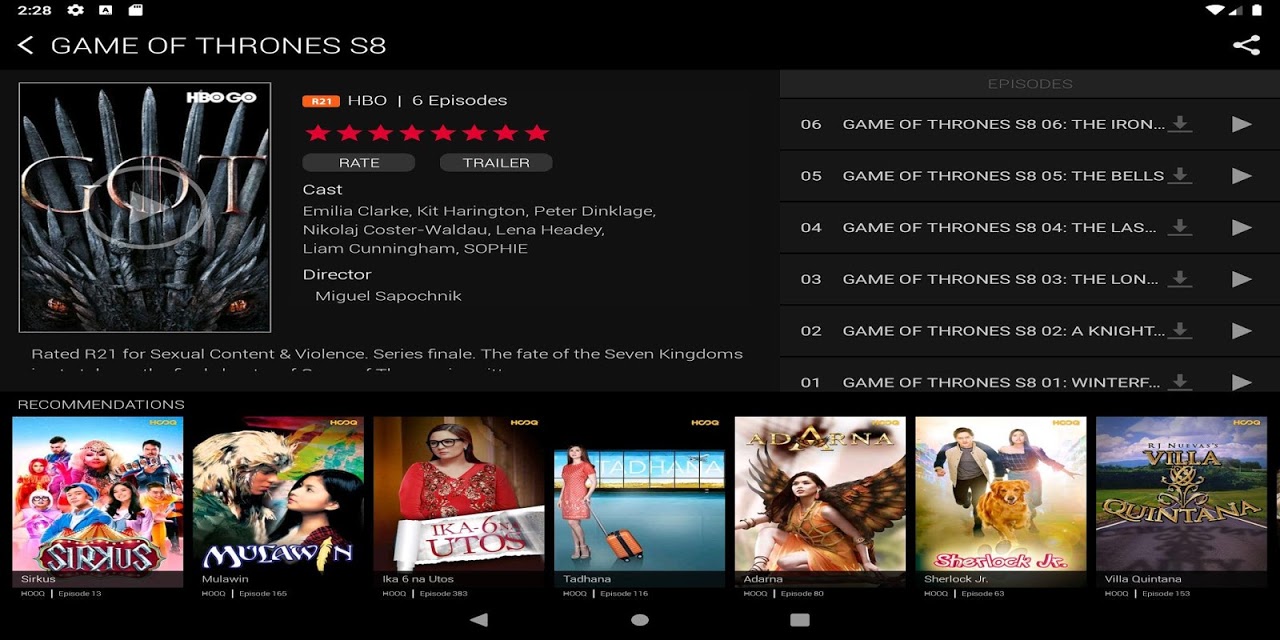Open the Villa Quintana recommendation poster
The width and height of the screenshot is (1280, 640).
pos(1181,501)
